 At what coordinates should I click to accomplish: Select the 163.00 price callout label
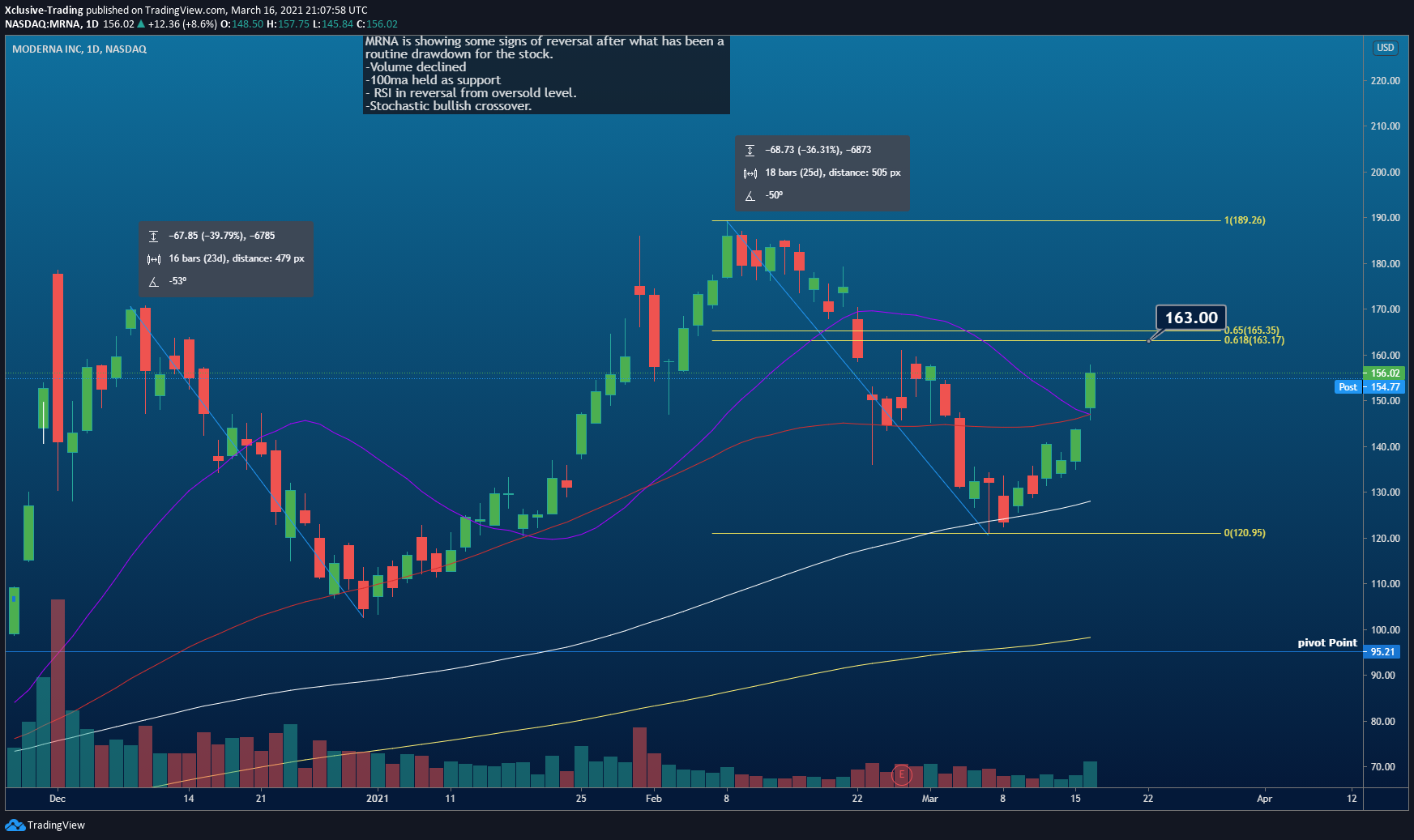click(1191, 318)
